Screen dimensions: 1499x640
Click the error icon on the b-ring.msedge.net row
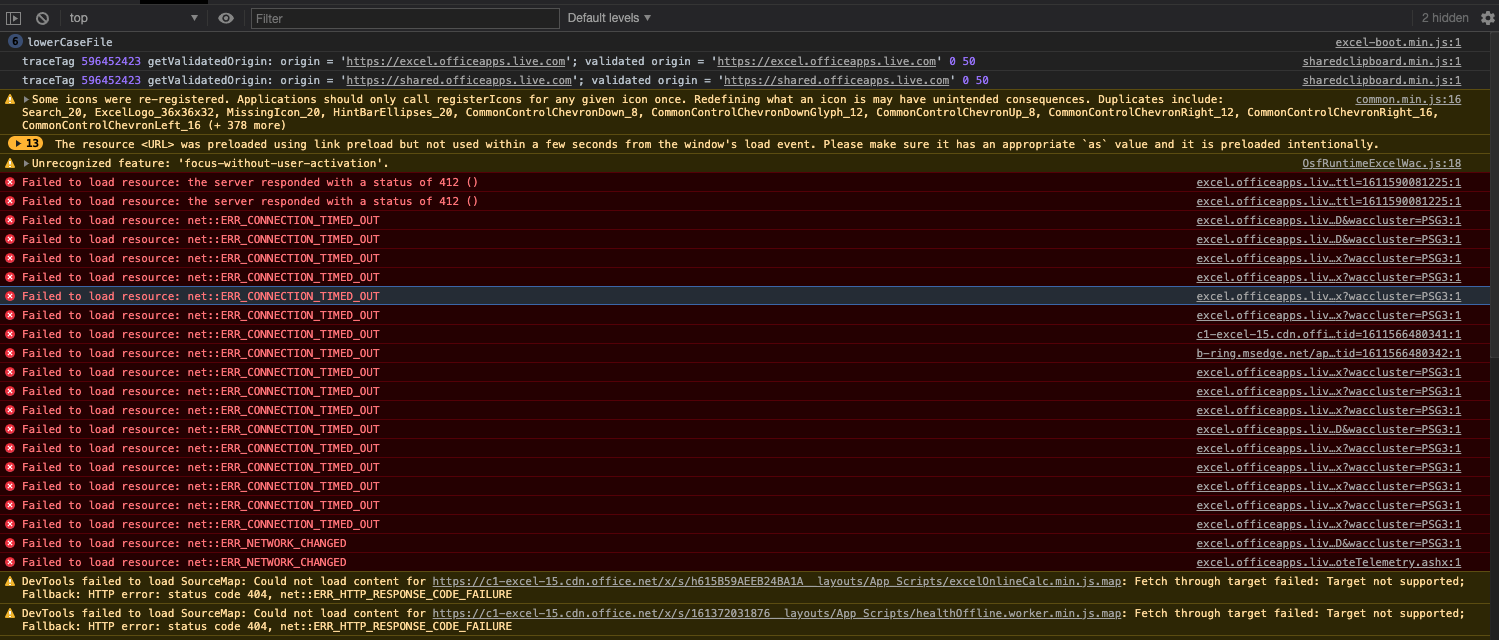tap(10, 353)
